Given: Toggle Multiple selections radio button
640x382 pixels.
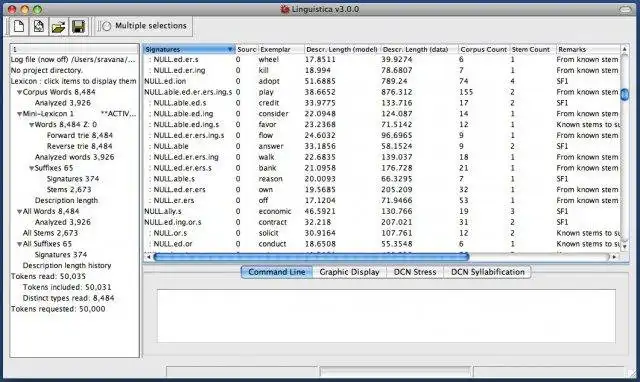Looking at the screenshot, I should pos(106,26).
